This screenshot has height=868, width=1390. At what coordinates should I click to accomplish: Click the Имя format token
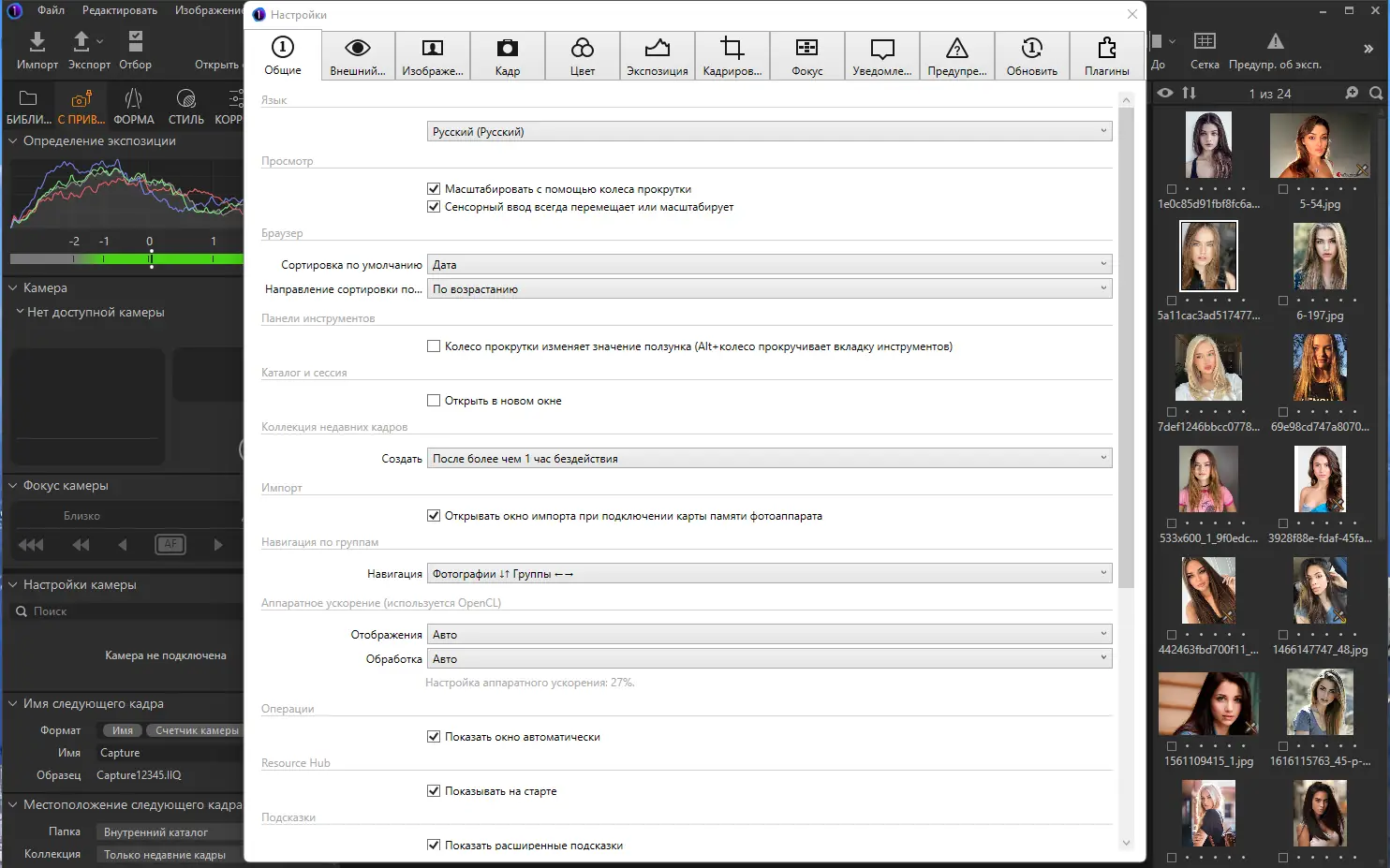122,730
